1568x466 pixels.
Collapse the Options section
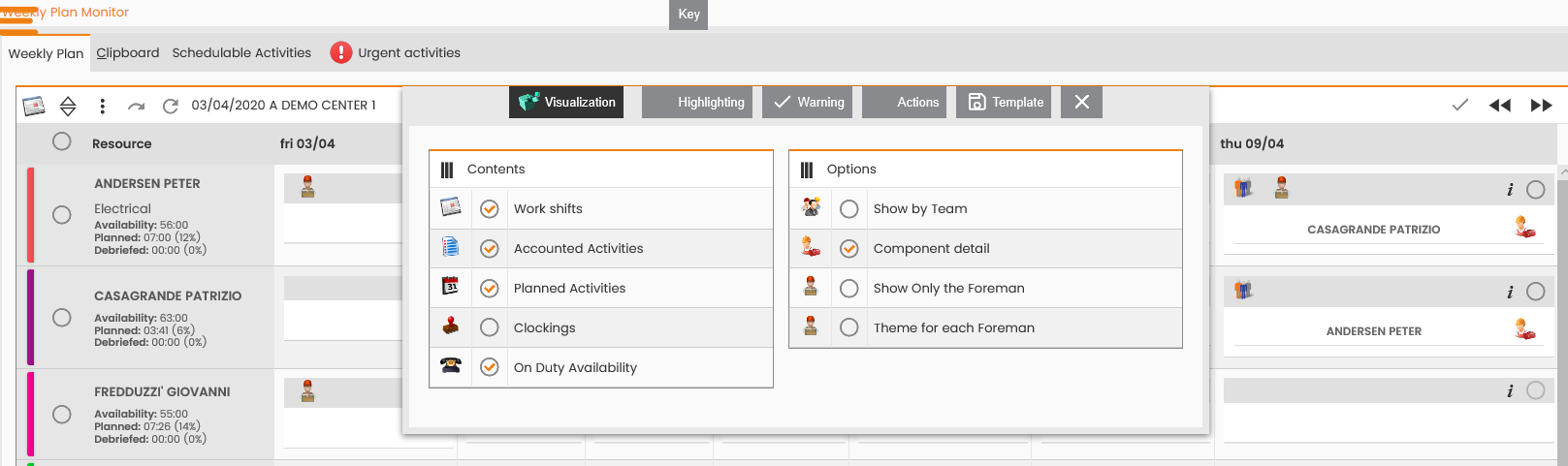807,170
